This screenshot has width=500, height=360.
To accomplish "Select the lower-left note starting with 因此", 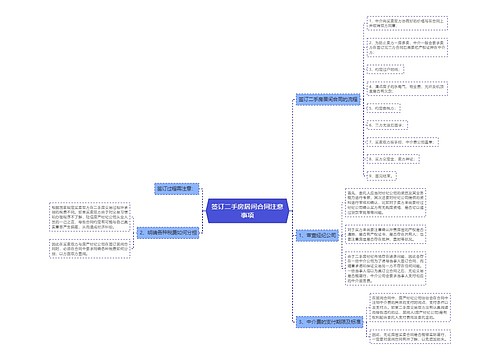I will point(90,249).
